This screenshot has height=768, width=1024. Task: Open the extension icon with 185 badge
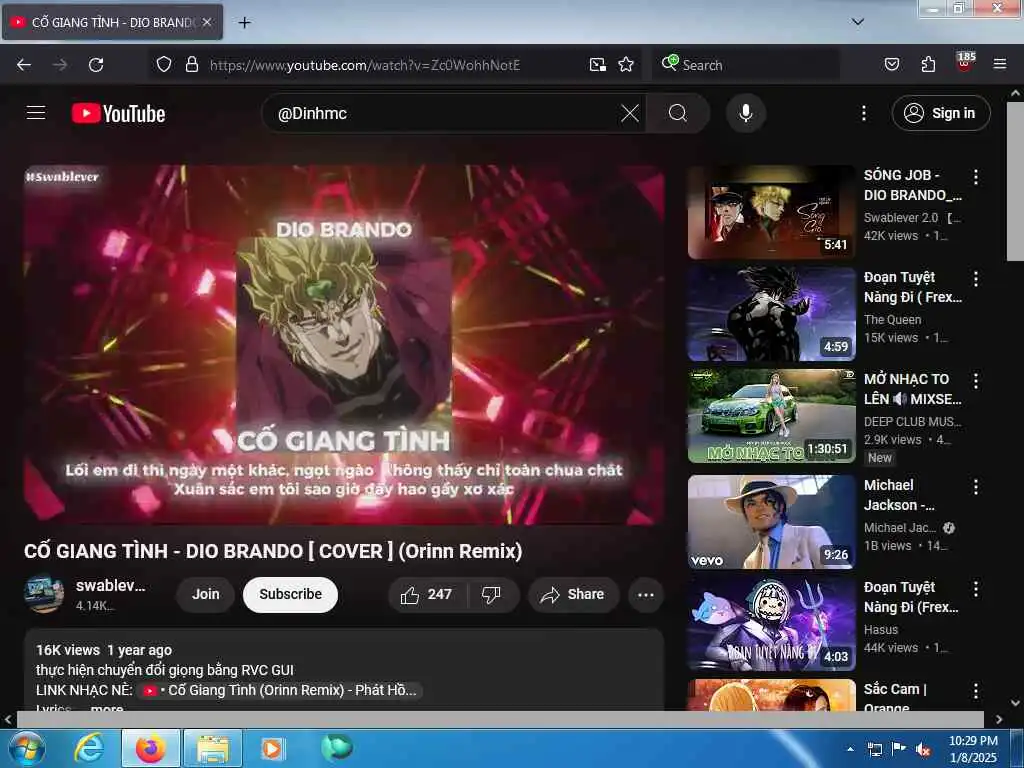965,62
